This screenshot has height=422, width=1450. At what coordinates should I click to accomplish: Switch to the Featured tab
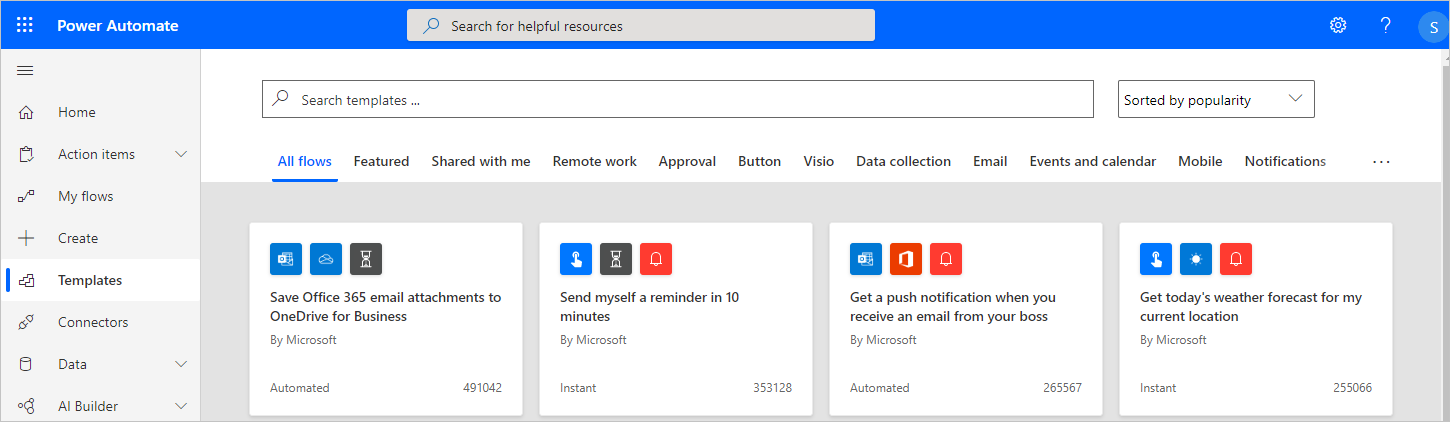381,161
